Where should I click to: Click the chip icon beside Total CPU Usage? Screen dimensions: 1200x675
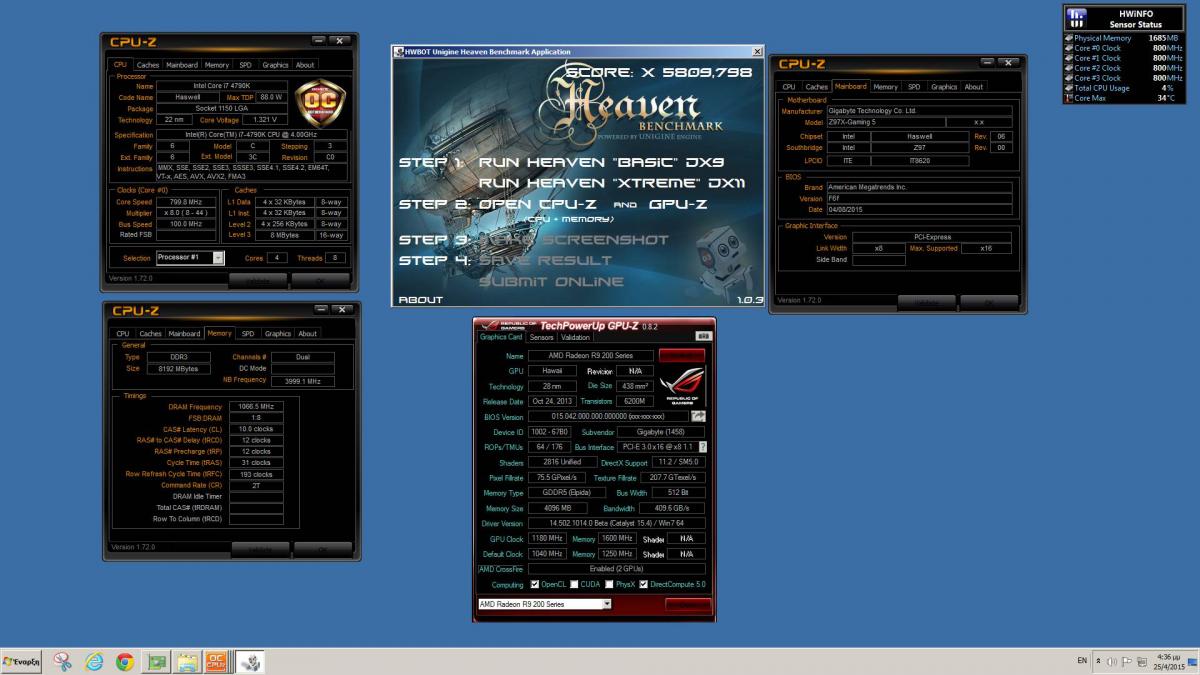pos(1069,88)
